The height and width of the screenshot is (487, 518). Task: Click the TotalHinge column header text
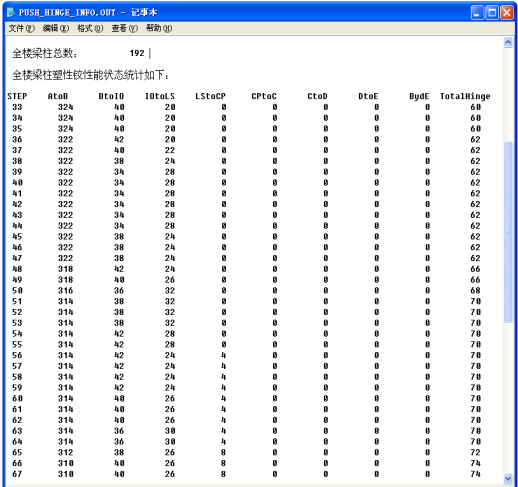pyautogui.click(x=465, y=96)
